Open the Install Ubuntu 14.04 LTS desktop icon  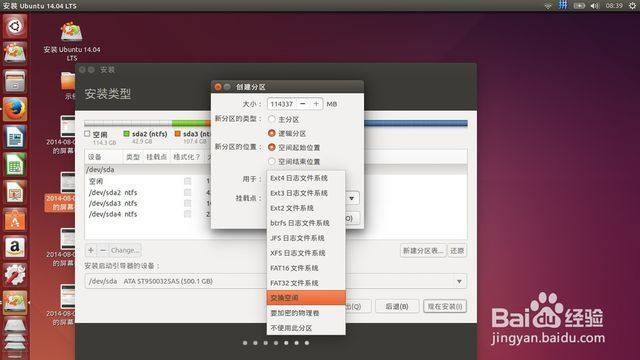pos(72,41)
